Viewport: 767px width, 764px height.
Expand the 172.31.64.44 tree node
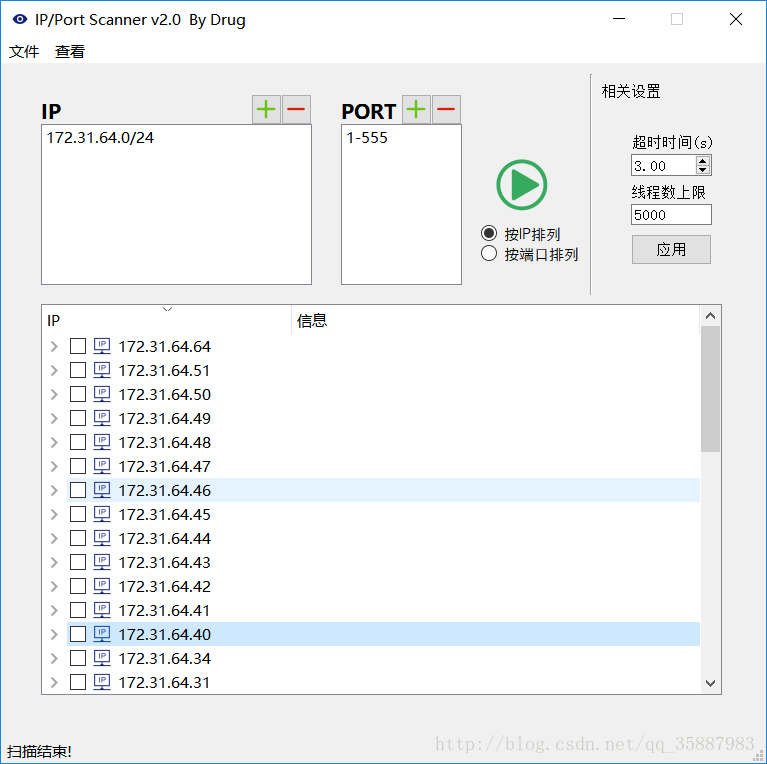(x=54, y=538)
